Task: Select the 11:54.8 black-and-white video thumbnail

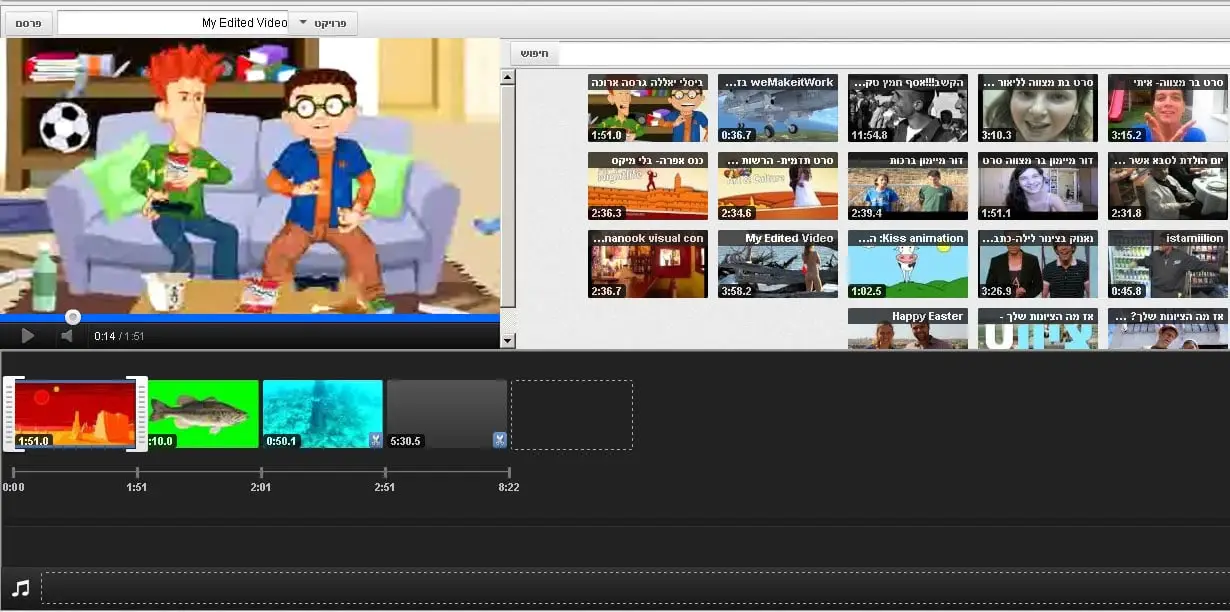Action: coord(908,108)
